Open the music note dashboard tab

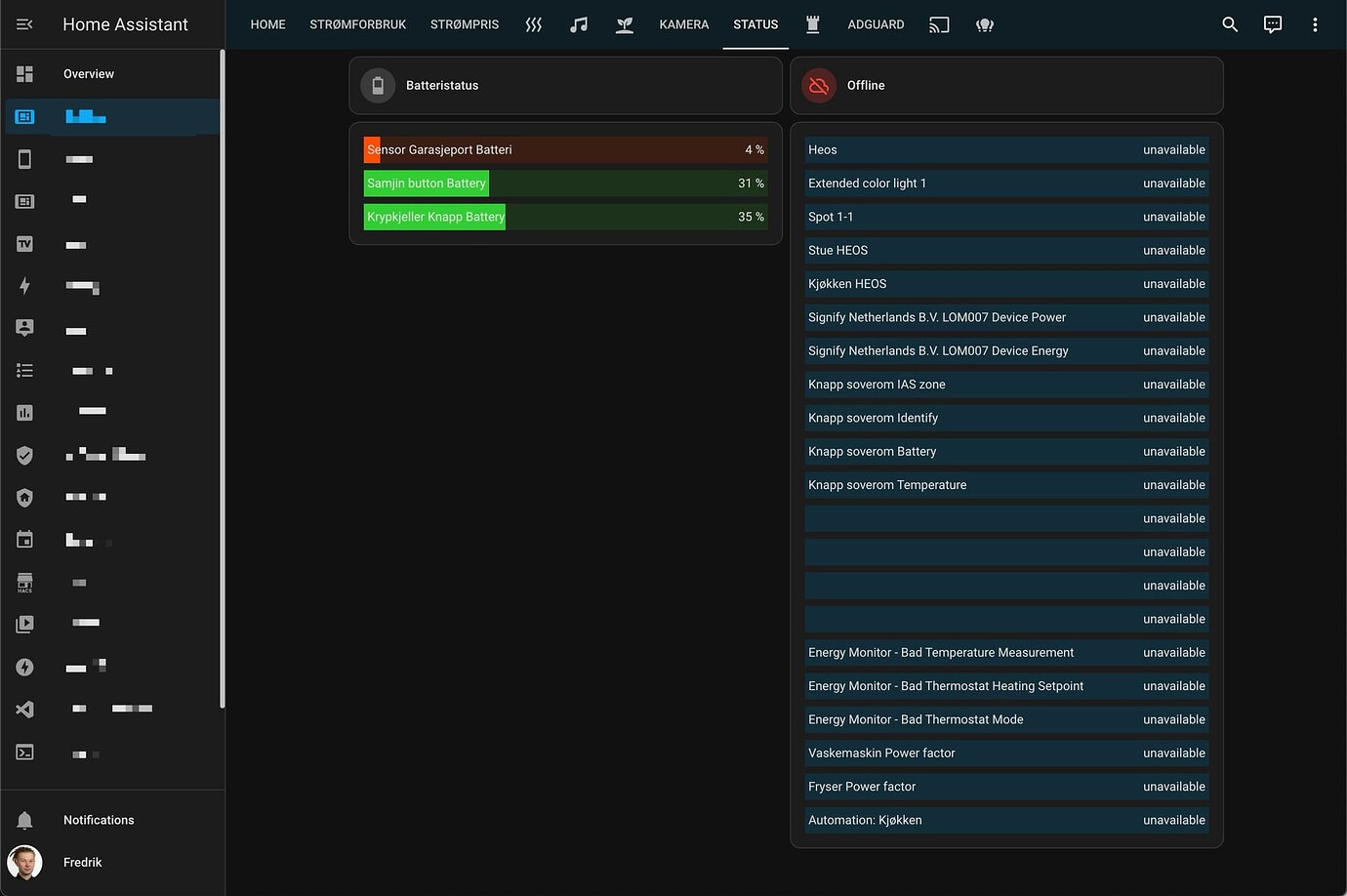point(579,24)
